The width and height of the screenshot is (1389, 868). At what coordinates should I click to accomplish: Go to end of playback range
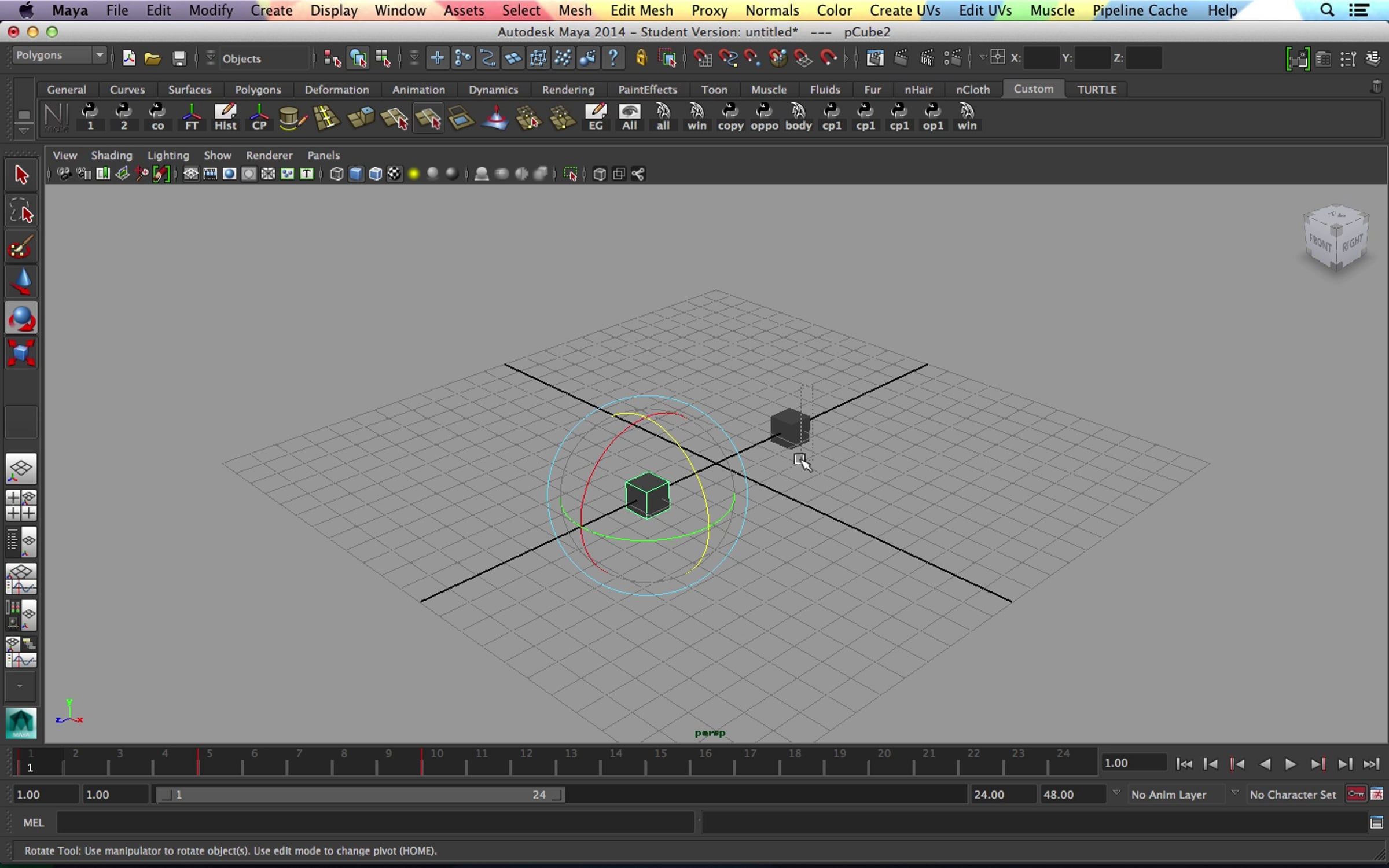(1372, 764)
